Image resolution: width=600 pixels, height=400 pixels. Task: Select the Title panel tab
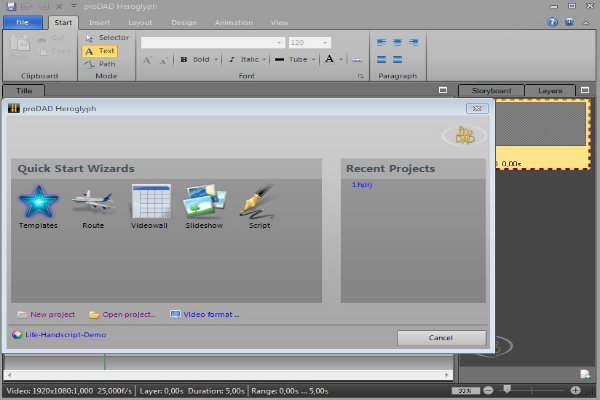(x=24, y=91)
